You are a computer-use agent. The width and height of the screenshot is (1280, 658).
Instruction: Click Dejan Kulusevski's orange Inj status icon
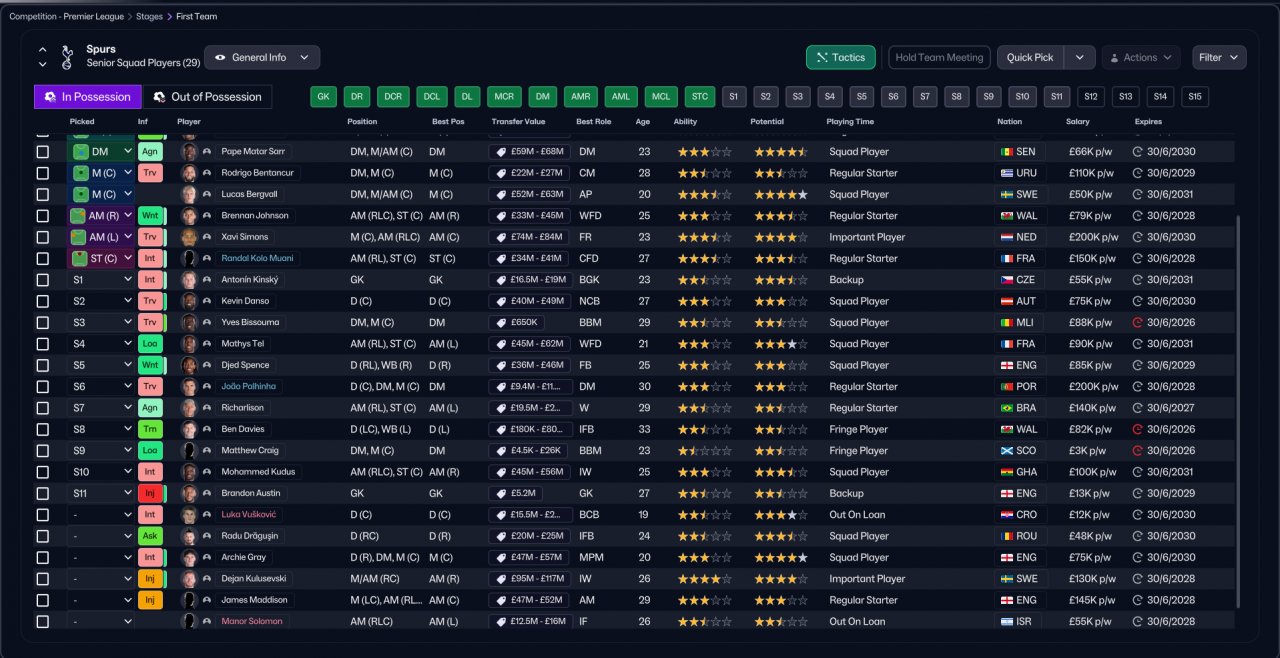click(x=149, y=579)
